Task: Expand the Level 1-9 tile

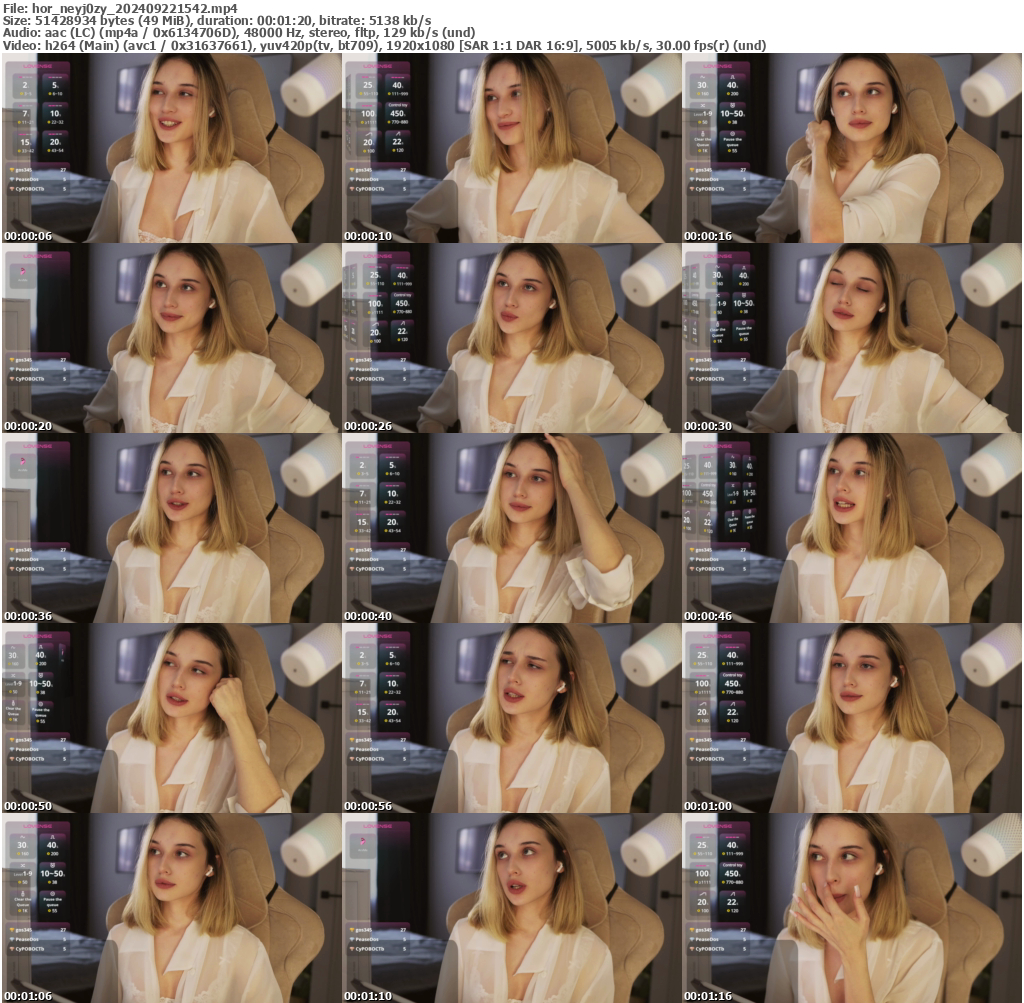Action: click(702, 113)
